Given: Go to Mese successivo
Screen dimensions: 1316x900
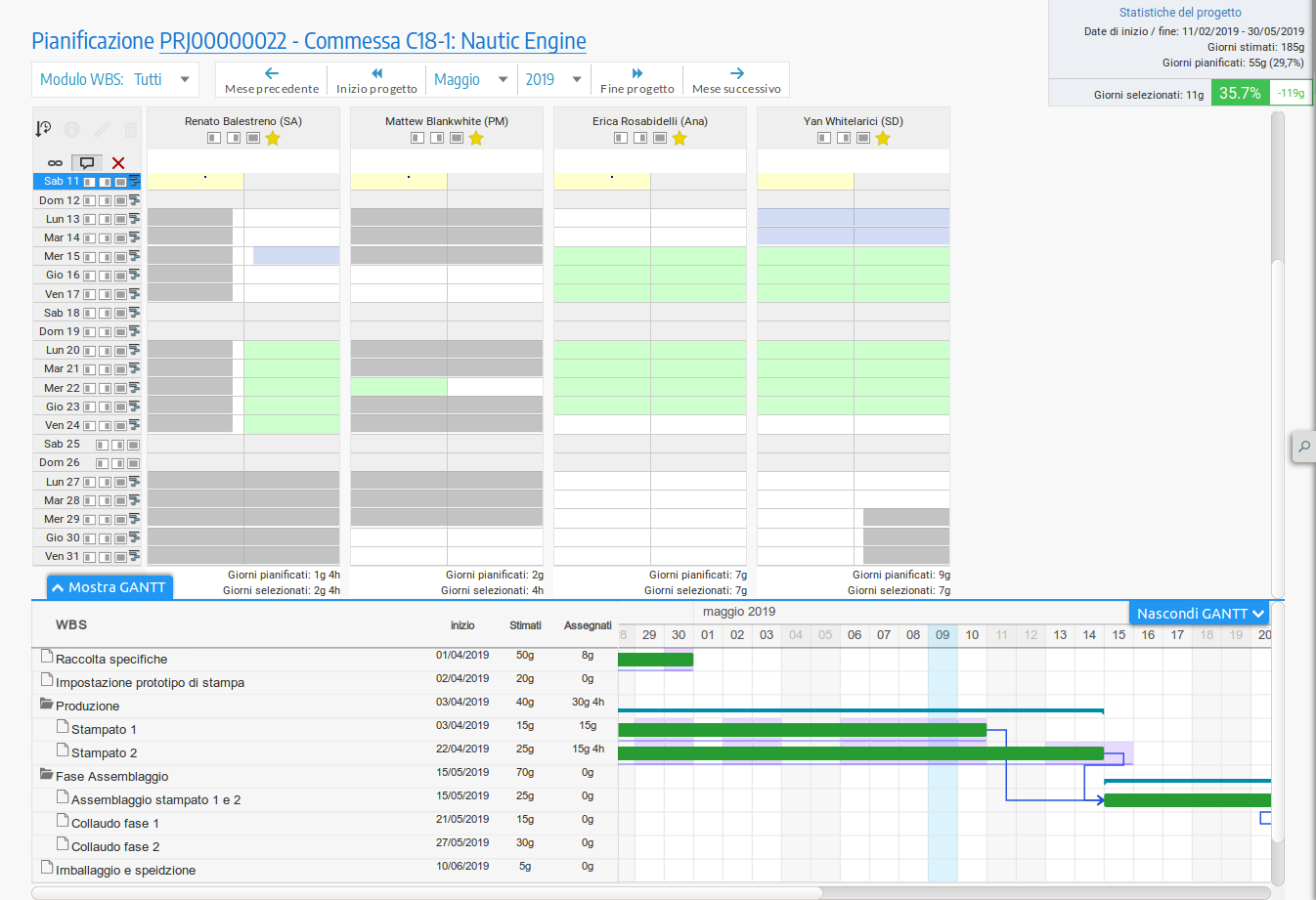Looking at the screenshot, I should [736, 80].
